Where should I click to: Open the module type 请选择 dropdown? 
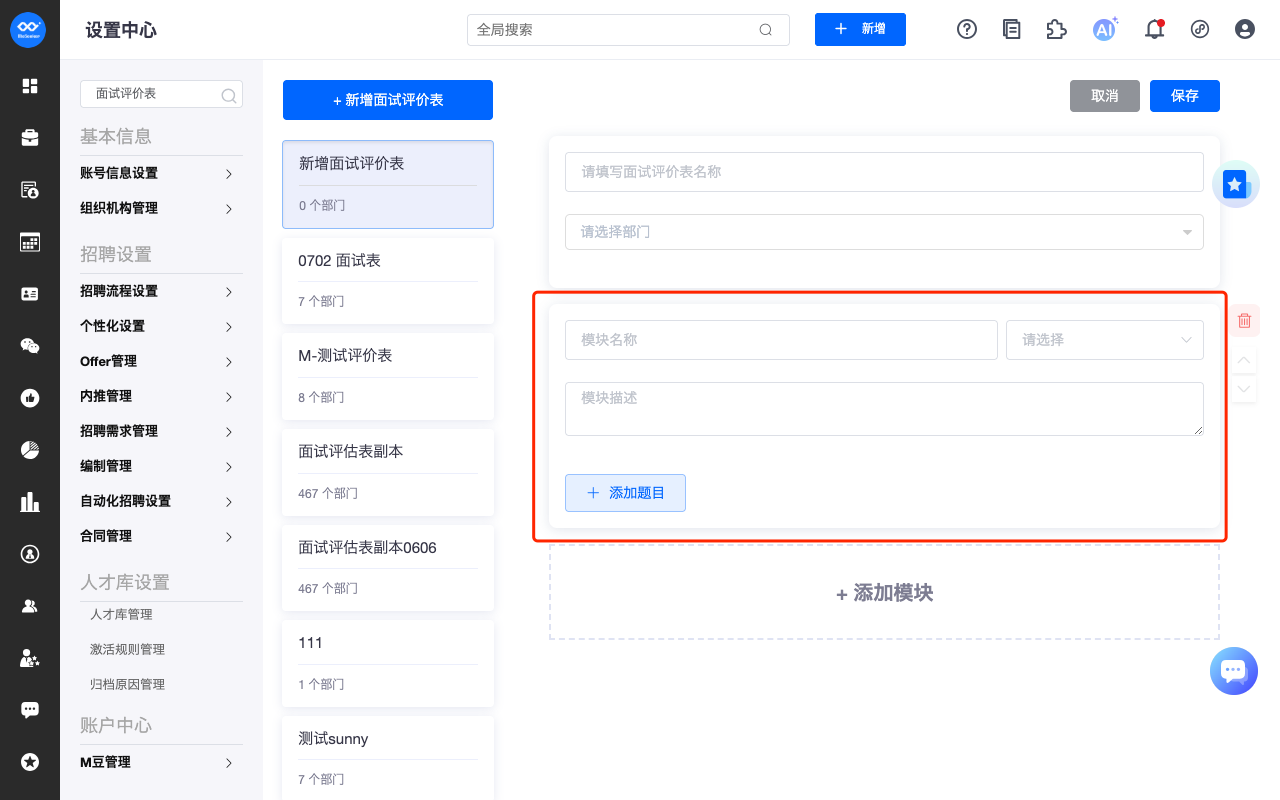tap(1105, 340)
